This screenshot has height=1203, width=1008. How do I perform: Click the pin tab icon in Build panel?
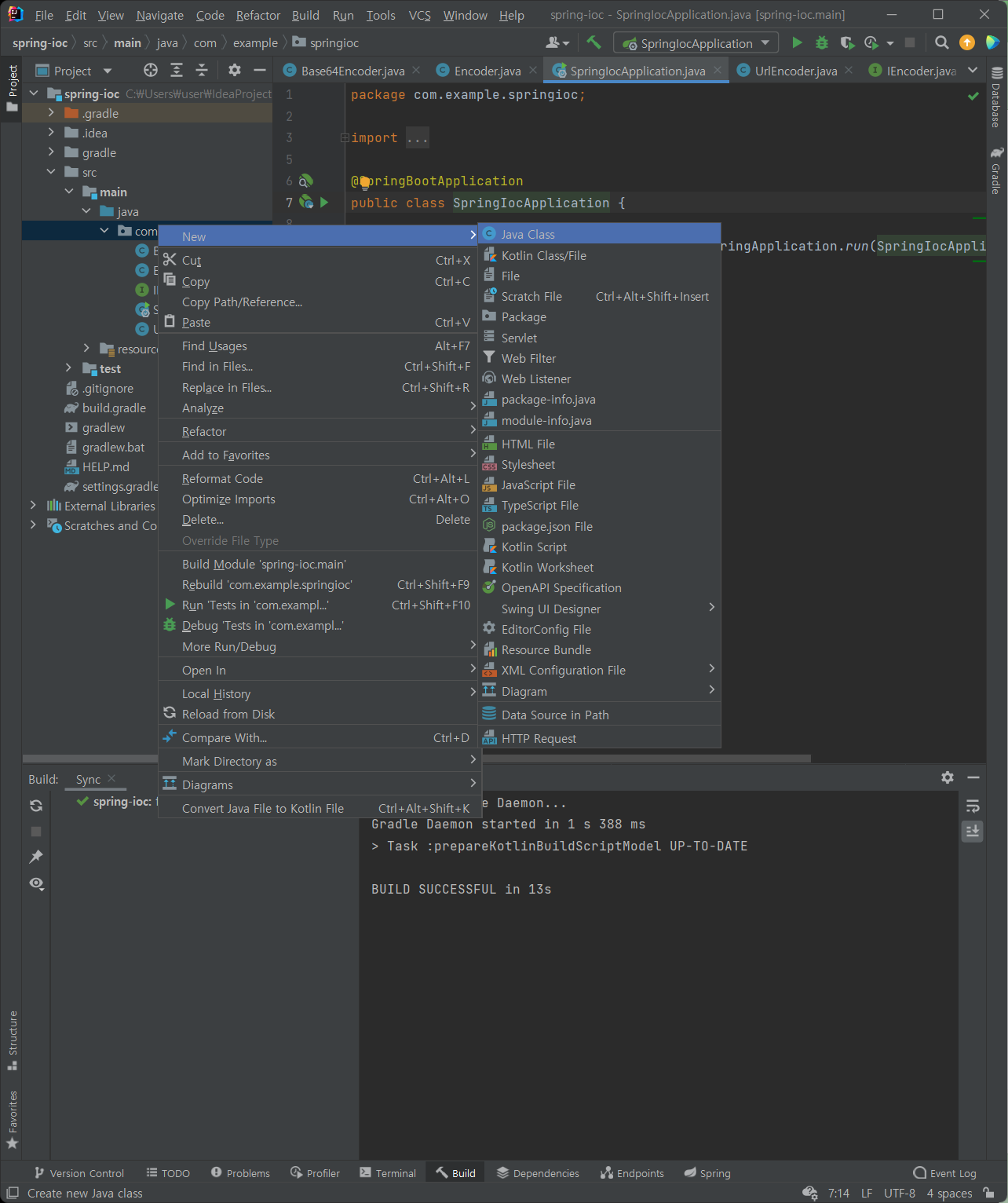[x=36, y=857]
